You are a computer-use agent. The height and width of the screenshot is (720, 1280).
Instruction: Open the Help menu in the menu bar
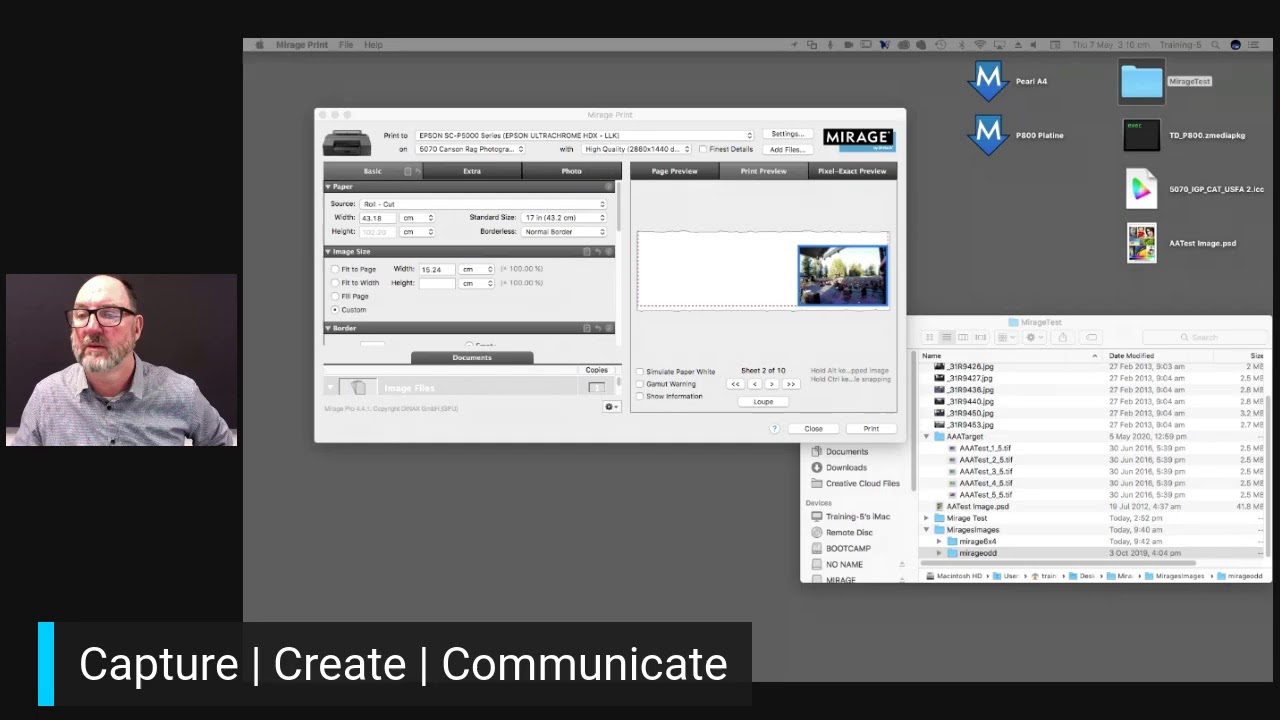(x=373, y=45)
